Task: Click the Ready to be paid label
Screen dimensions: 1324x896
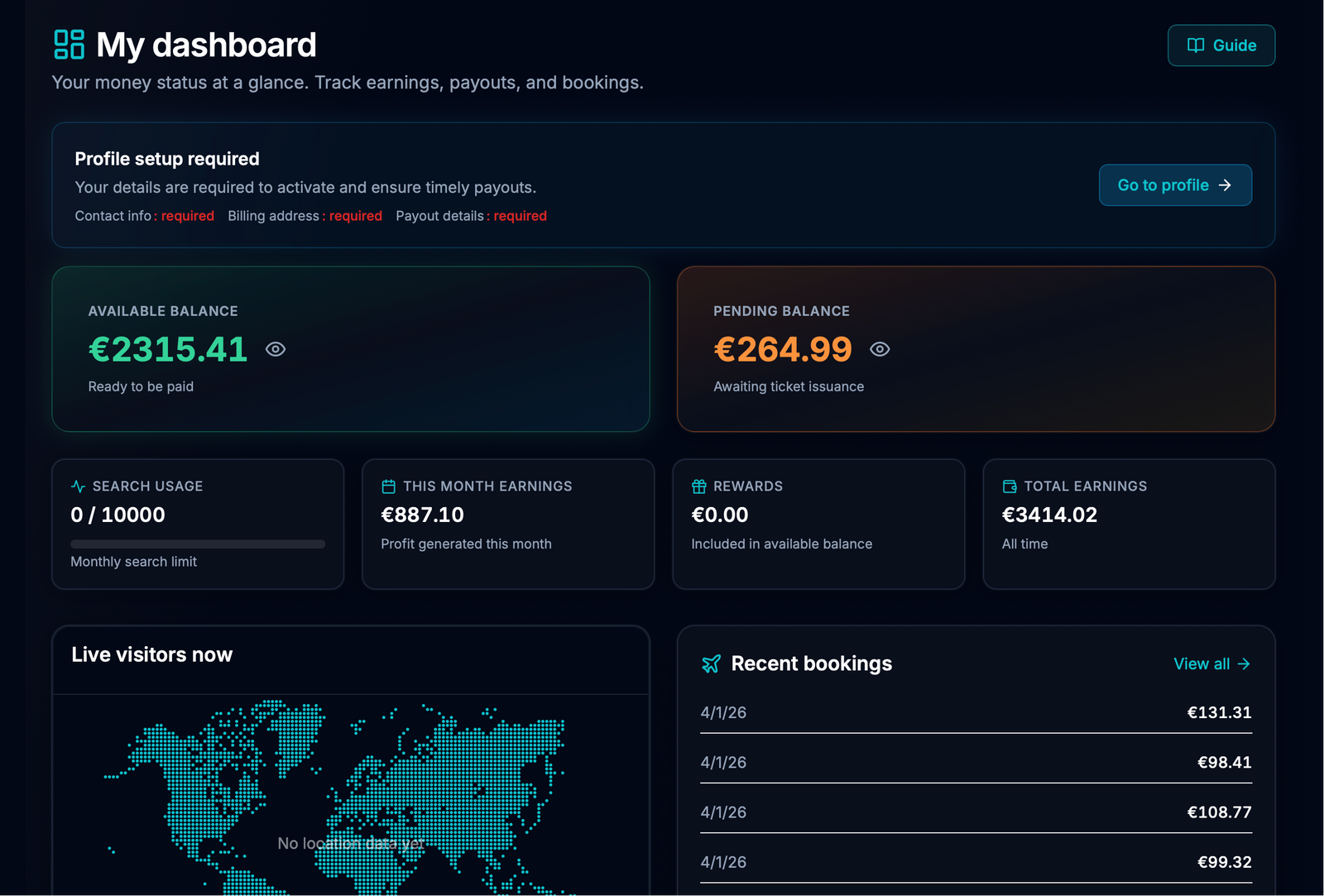Action: [x=141, y=386]
